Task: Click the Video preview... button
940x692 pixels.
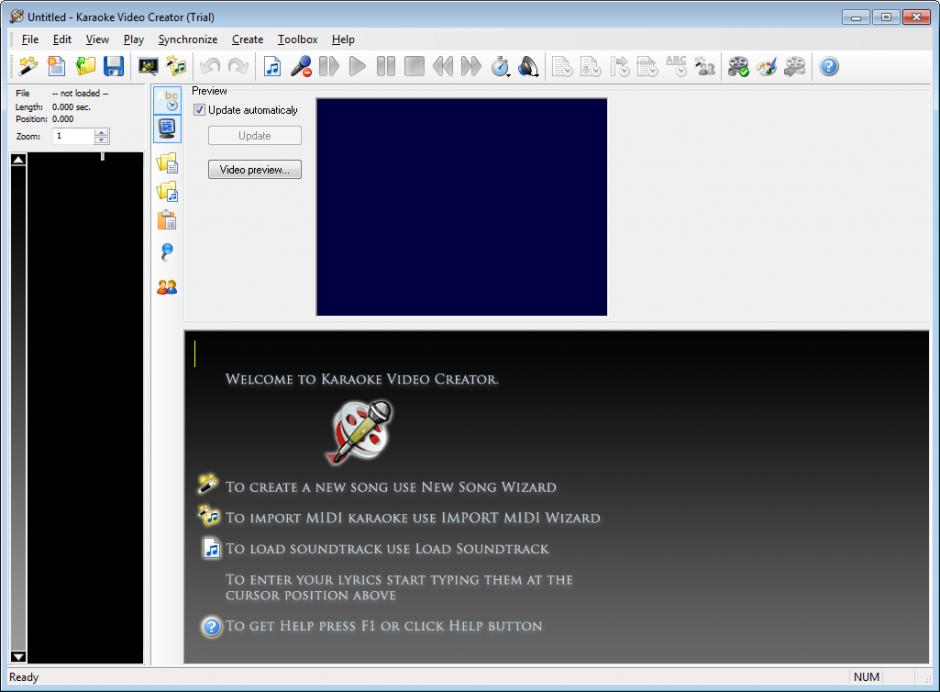Action: pos(255,170)
